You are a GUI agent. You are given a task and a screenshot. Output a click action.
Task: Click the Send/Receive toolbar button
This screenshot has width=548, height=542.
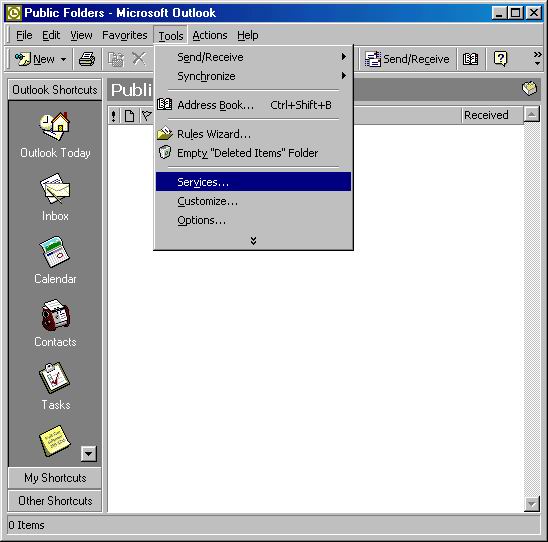click(407, 59)
